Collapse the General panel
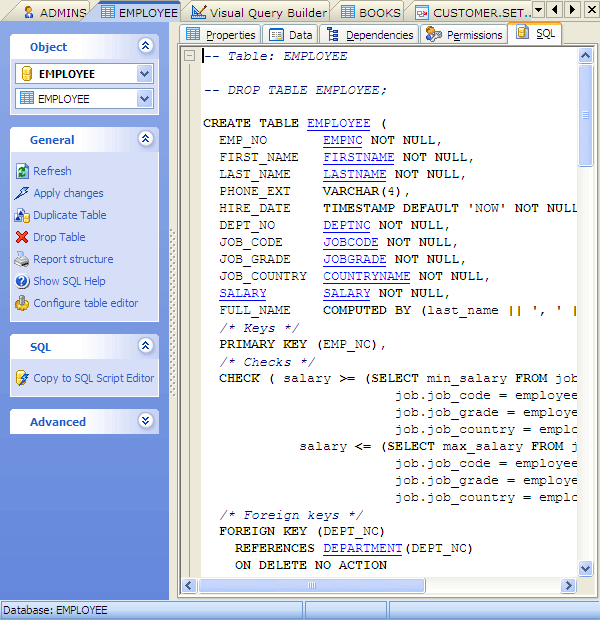 pos(146,139)
